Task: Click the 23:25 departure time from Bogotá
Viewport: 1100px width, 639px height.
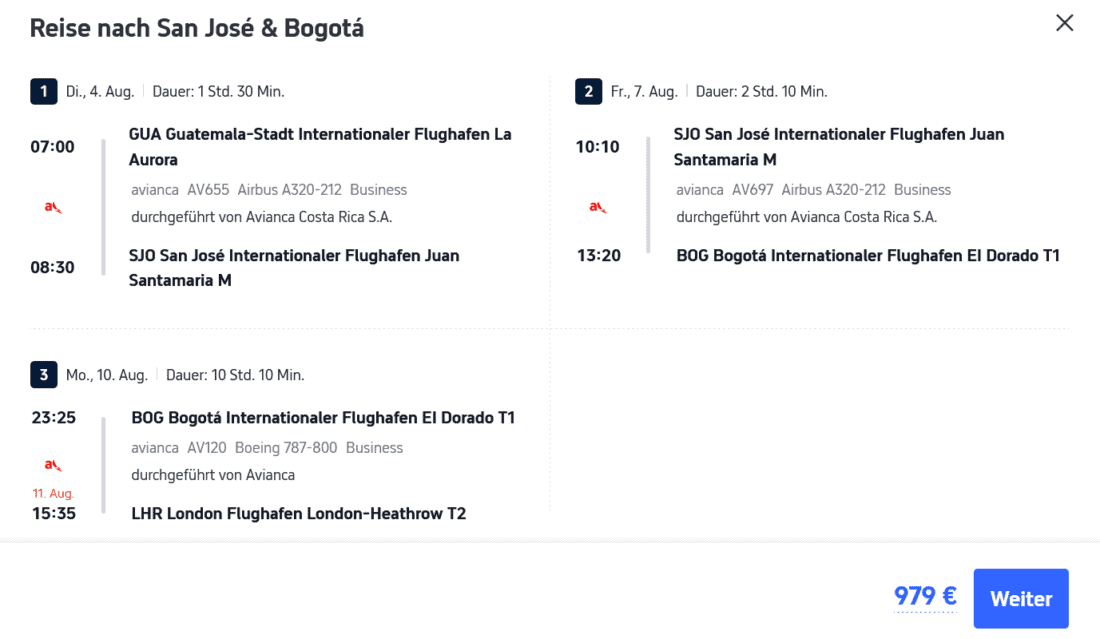Action: coord(53,417)
